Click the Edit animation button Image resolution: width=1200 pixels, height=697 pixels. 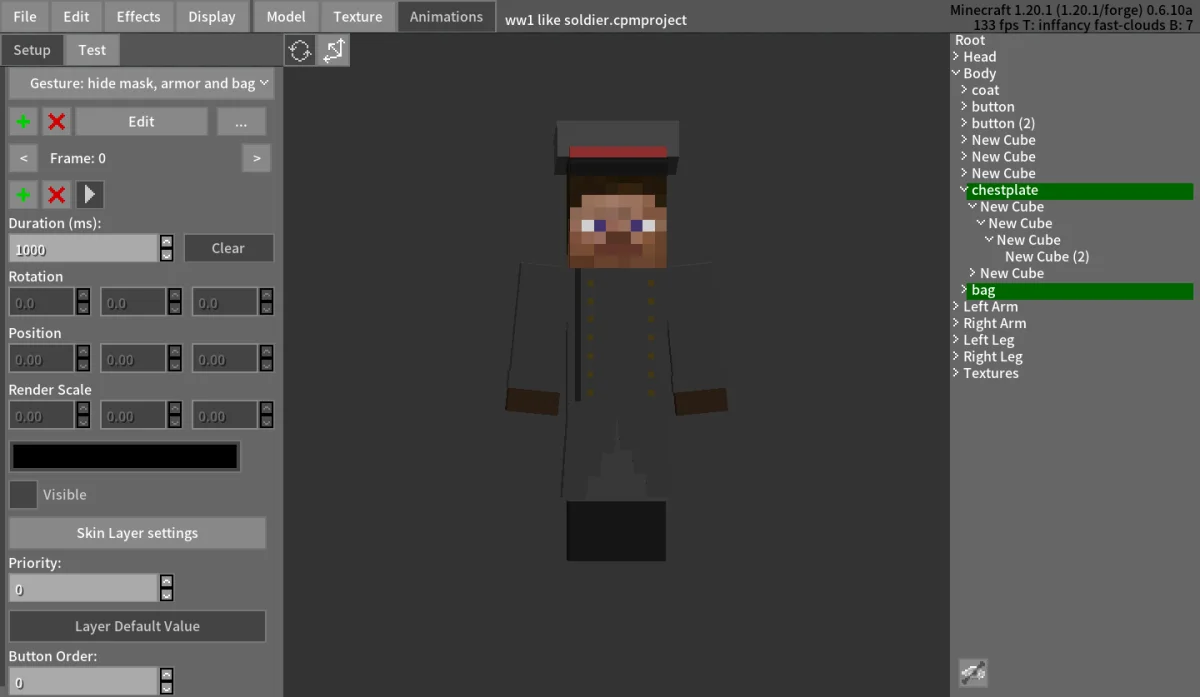(x=141, y=122)
